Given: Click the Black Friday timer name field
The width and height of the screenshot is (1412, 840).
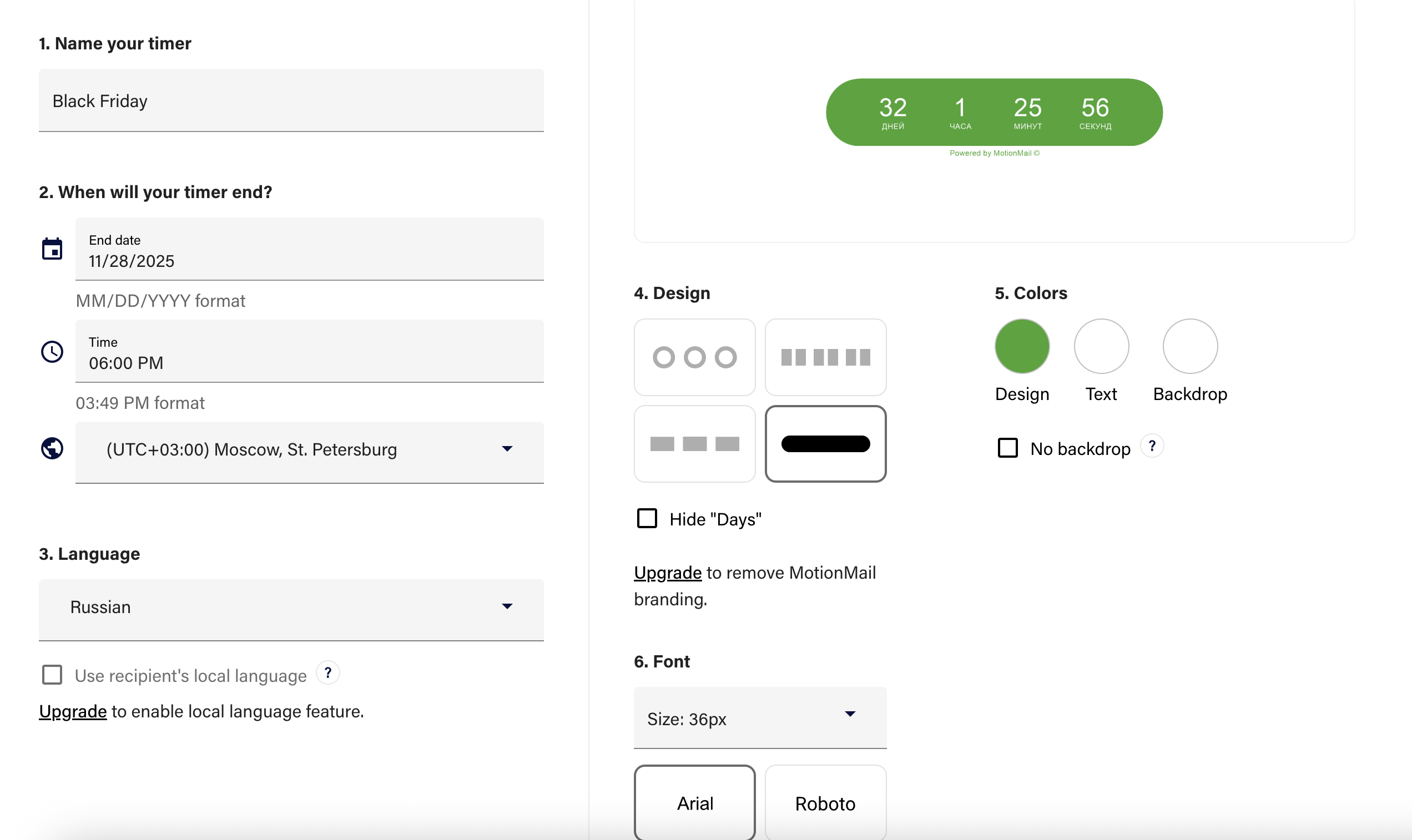Looking at the screenshot, I should click(x=290, y=101).
